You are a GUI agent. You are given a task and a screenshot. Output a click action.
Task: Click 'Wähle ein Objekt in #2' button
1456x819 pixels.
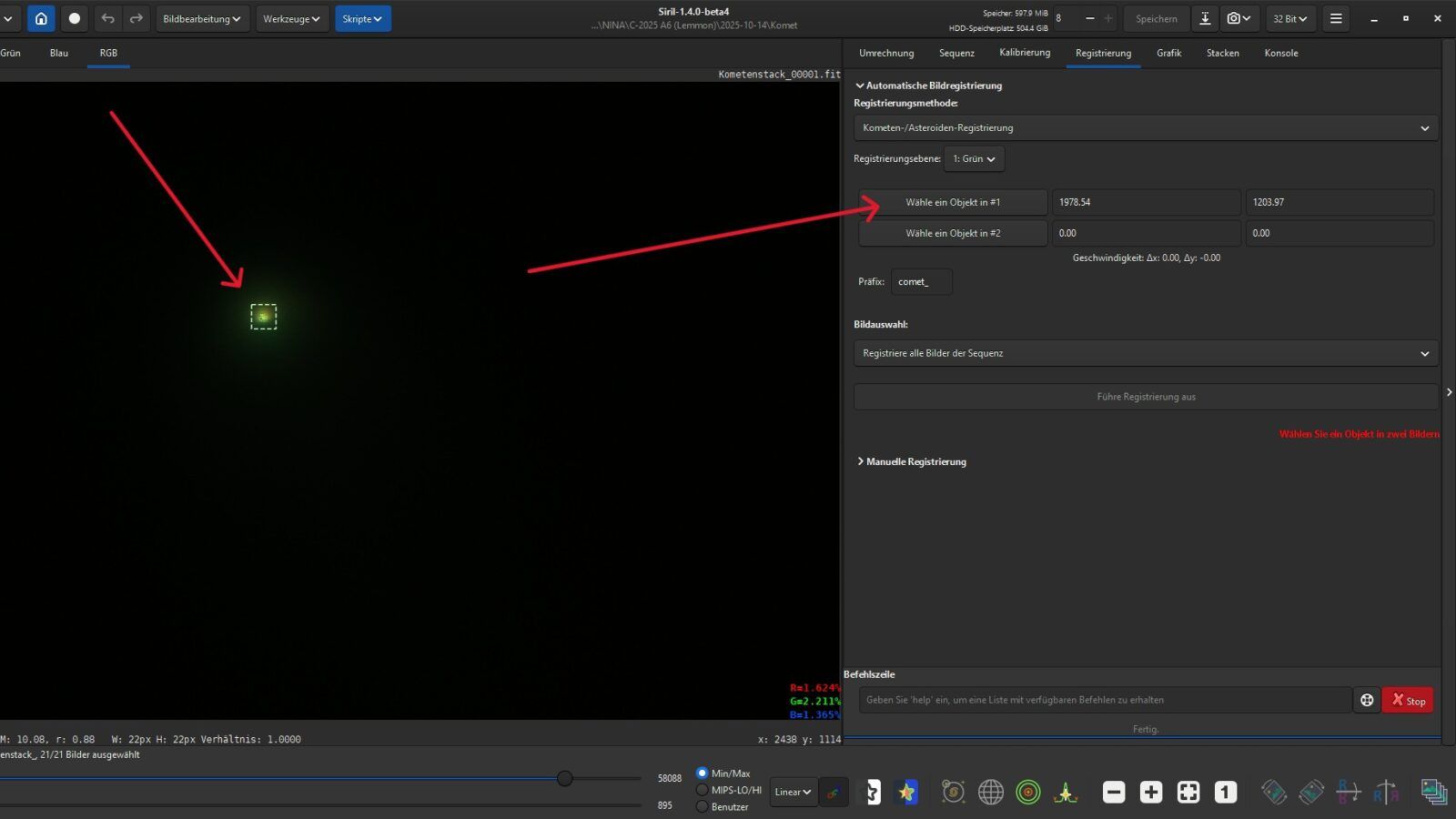tap(953, 233)
